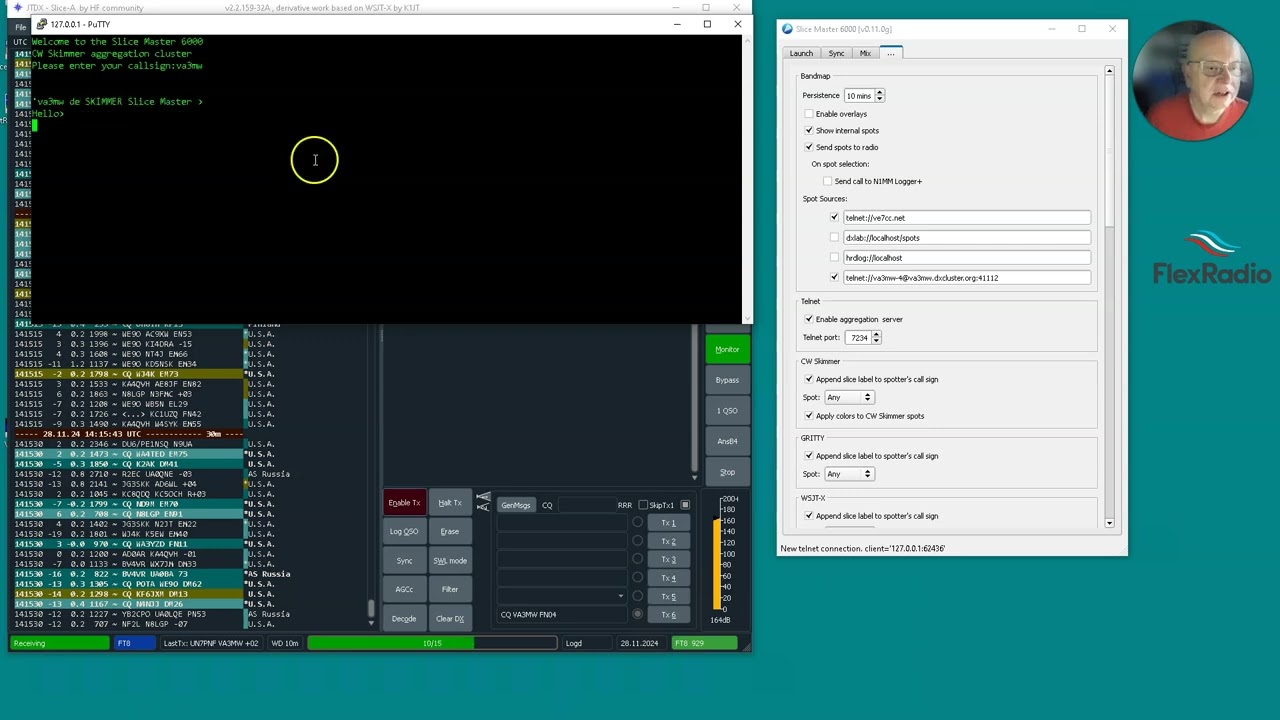This screenshot has width=1280, height=720.
Task: Click the Enable Tx button
Action: [404, 503]
